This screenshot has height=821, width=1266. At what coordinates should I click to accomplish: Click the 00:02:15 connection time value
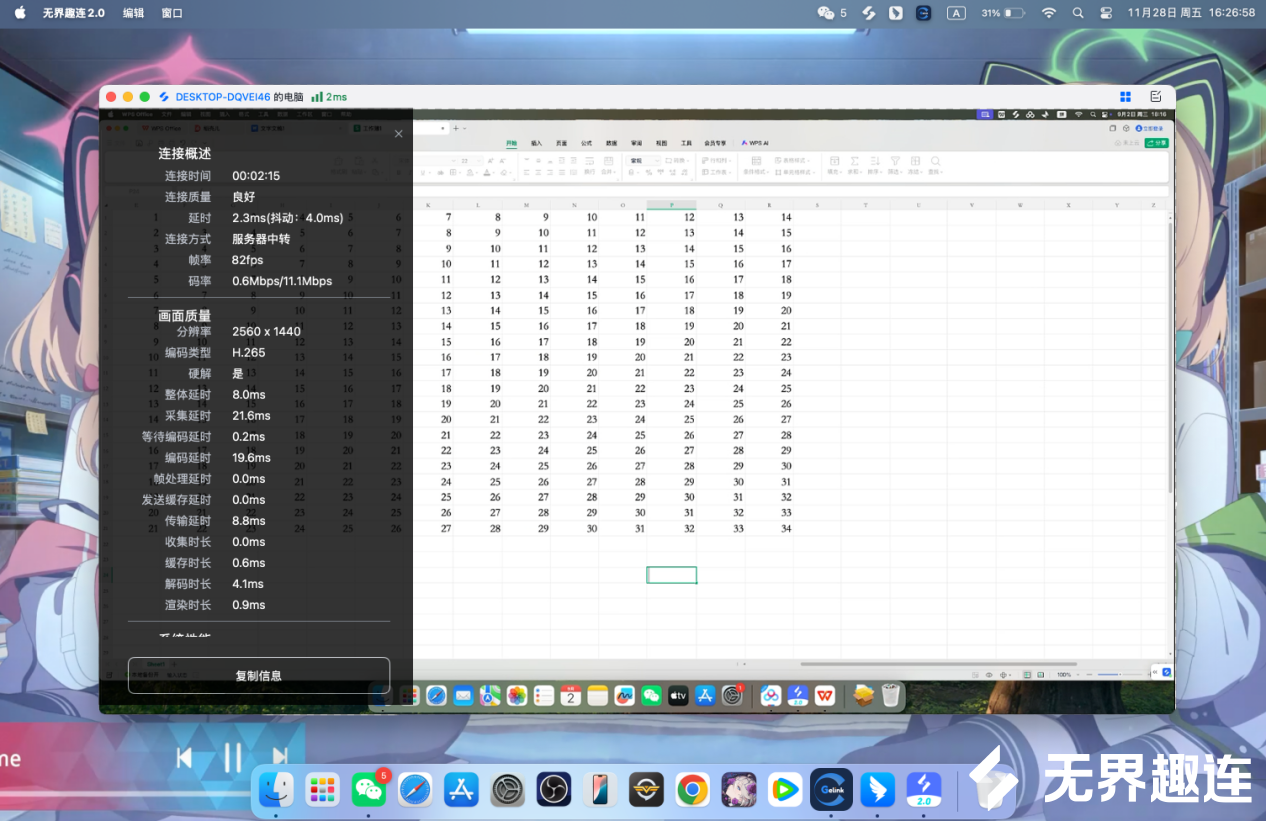(256, 176)
